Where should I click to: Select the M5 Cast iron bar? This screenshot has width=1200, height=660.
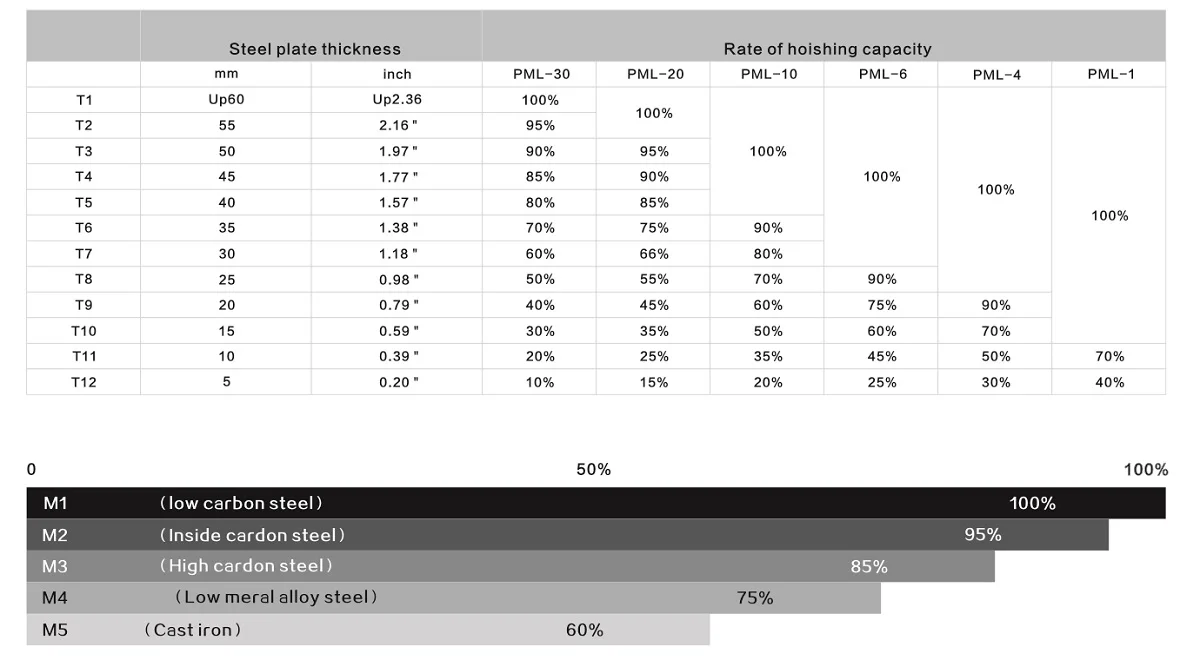(x=368, y=630)
